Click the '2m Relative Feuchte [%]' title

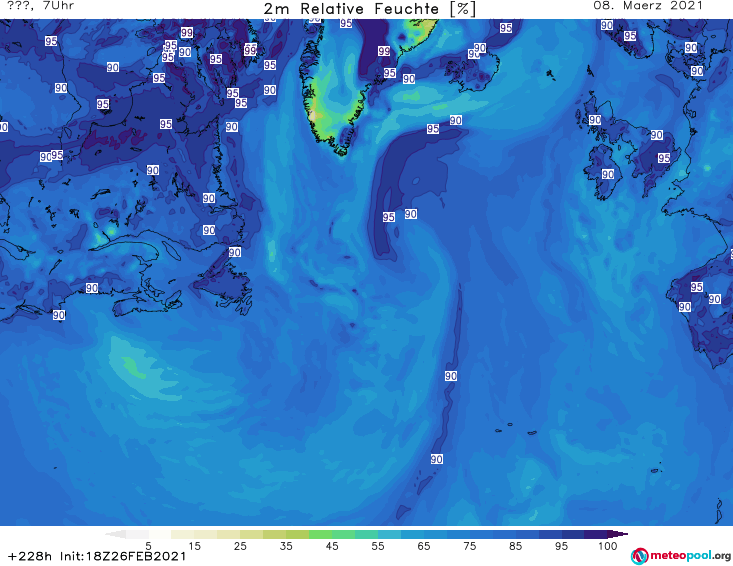[369, 9]
